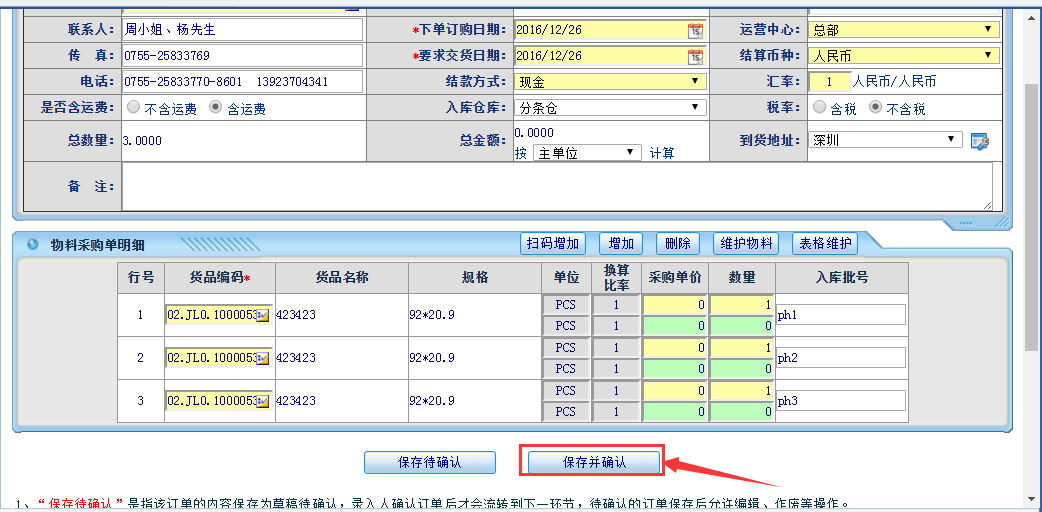Open the 结算币种 currency dropdown
The image size is (1042, 512).
[904, 56]
